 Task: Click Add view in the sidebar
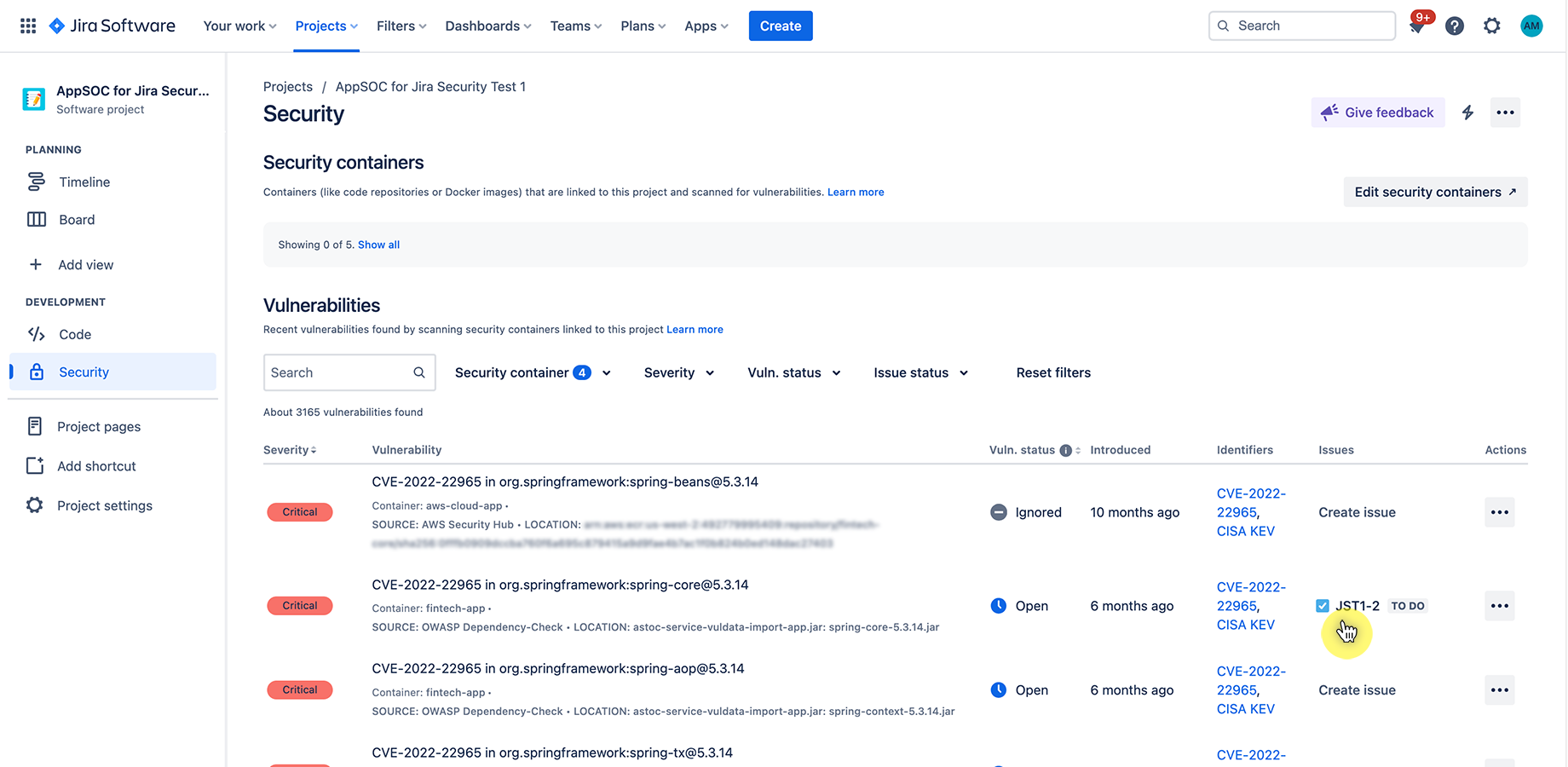click(112, 265)
